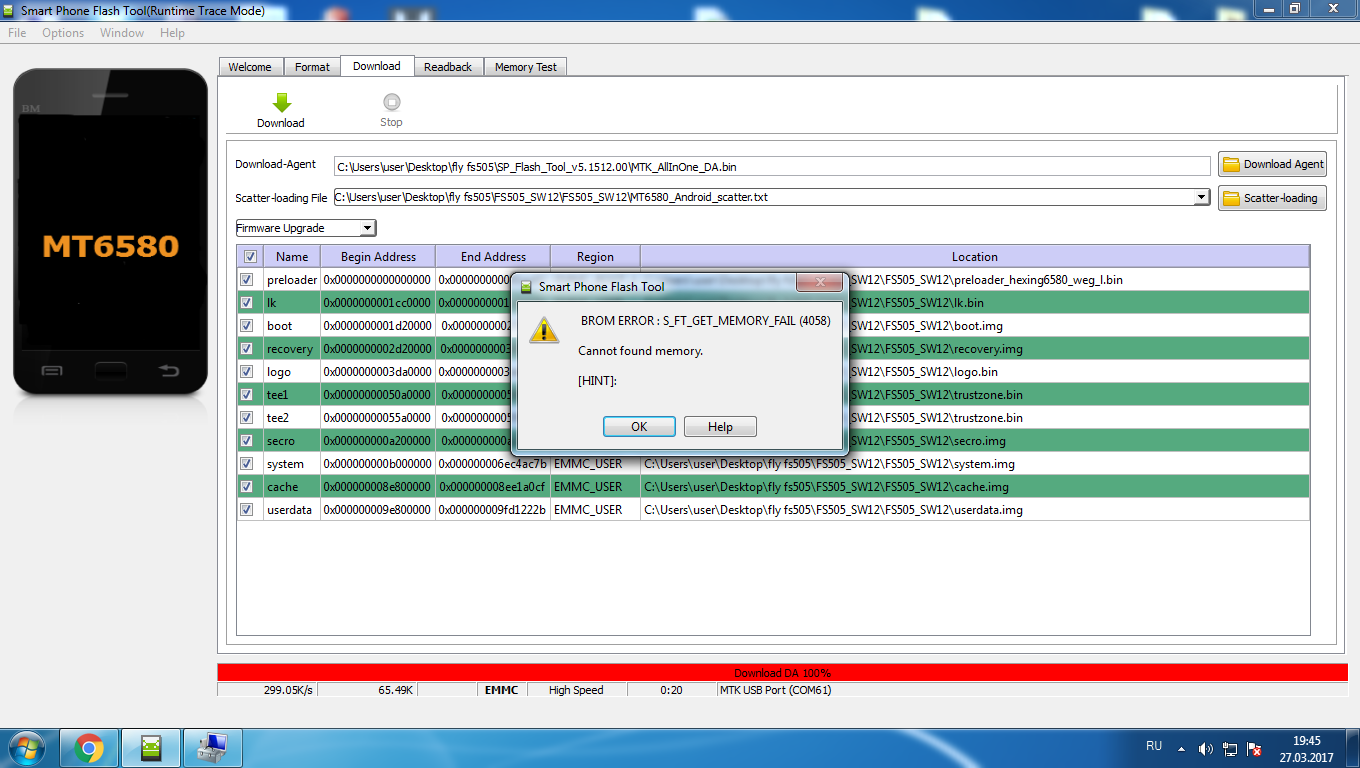Switch to the Format tab
This screenshot has height=768, width=1360.
pyautogui.click(x=312, y=67)
